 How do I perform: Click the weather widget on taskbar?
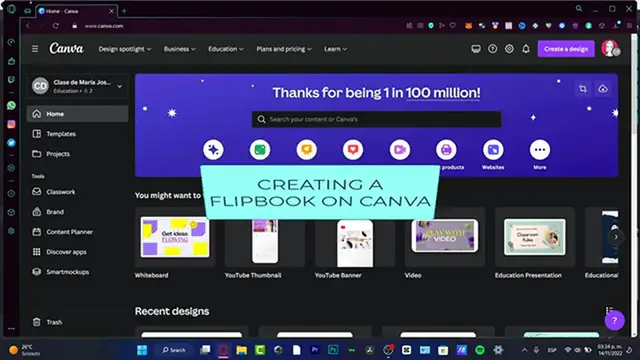tap(24, 350)
